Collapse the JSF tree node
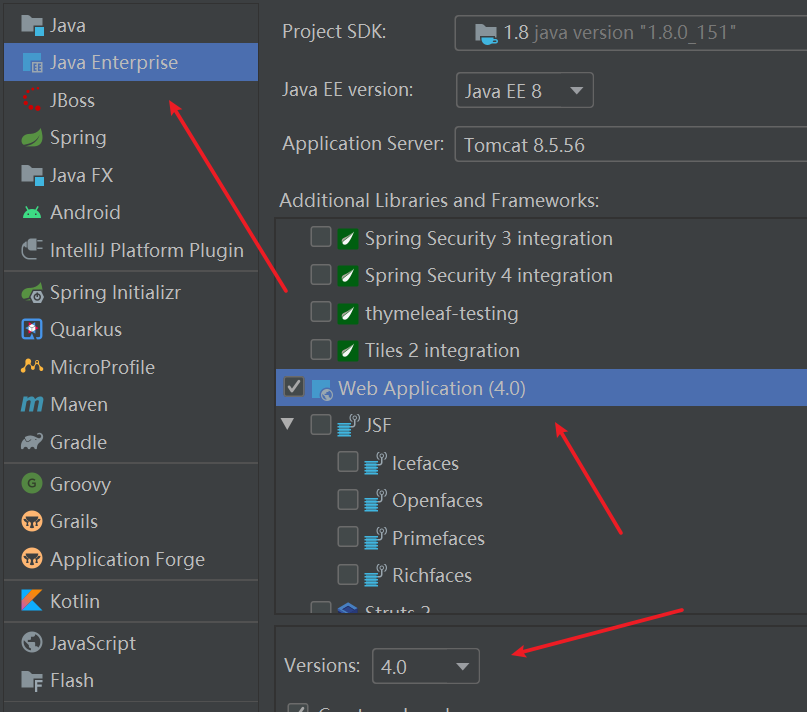The image size is (807, 712). (288, 424)
